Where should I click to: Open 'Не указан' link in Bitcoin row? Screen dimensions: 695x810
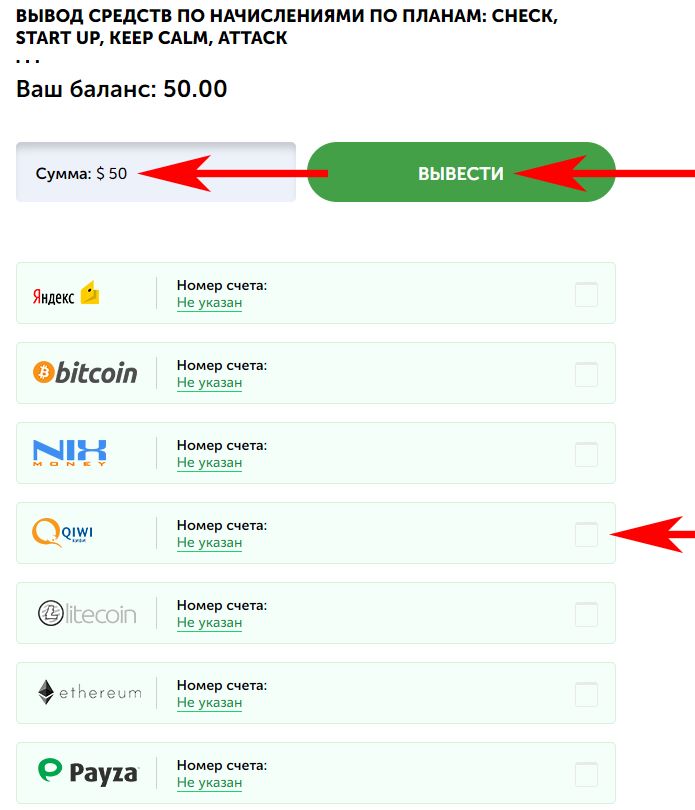[209, 383]
